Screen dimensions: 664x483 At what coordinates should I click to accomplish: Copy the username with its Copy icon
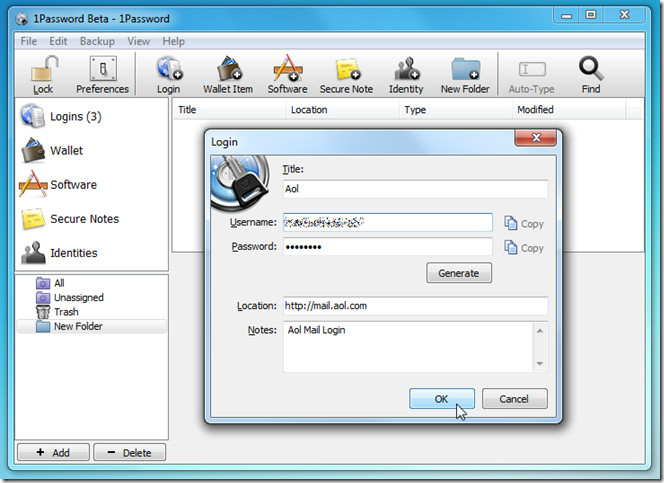click(523, 224)
